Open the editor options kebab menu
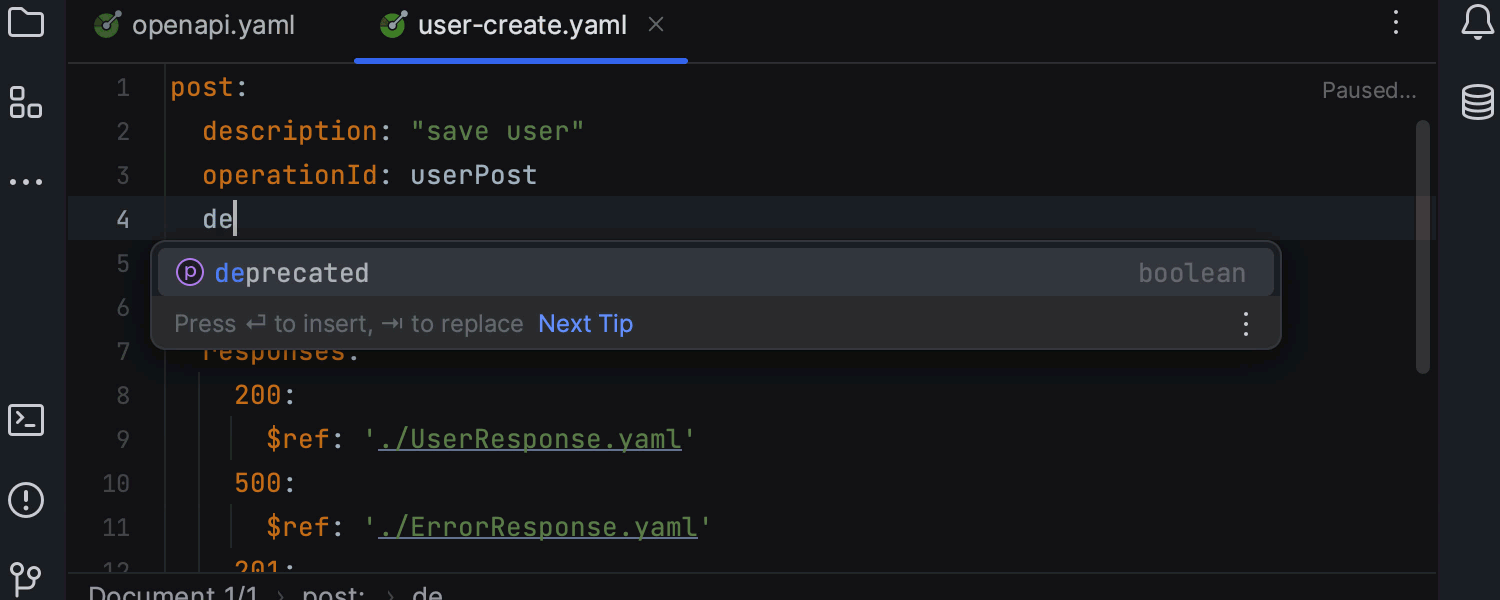The image size is (1500, 600). coord(1395,23)
